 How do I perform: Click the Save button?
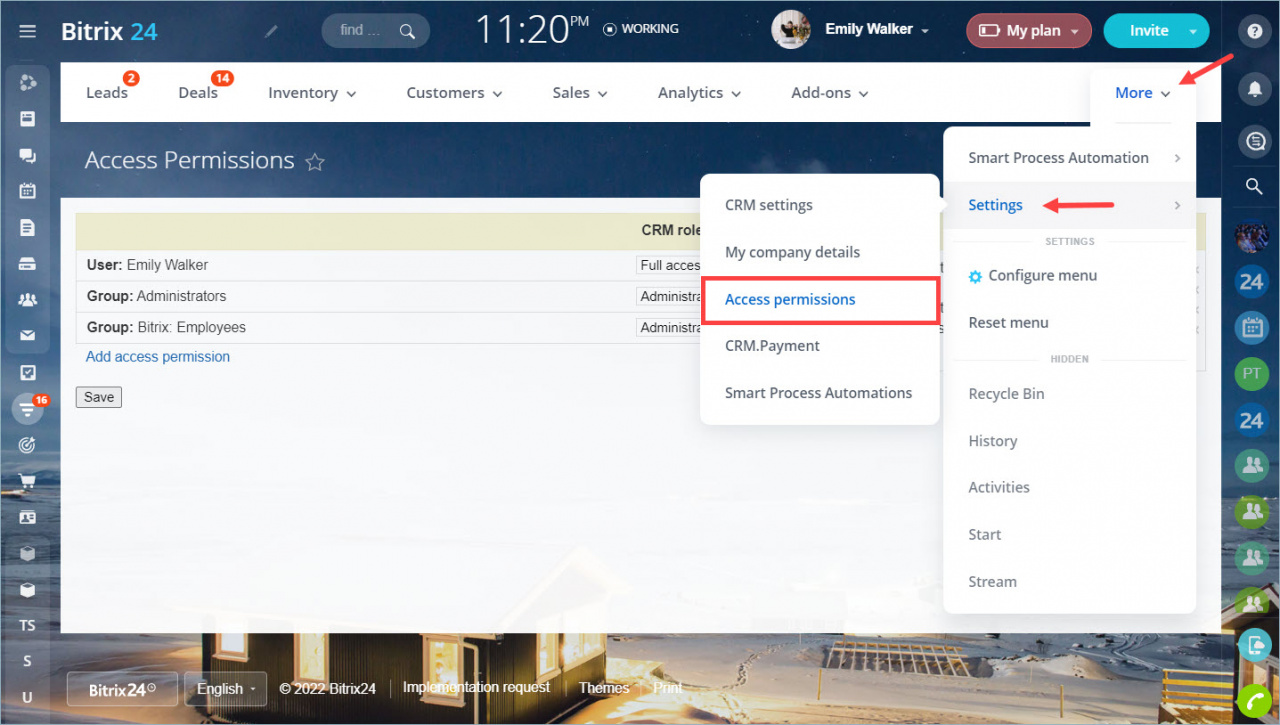[x=99, y=397]
